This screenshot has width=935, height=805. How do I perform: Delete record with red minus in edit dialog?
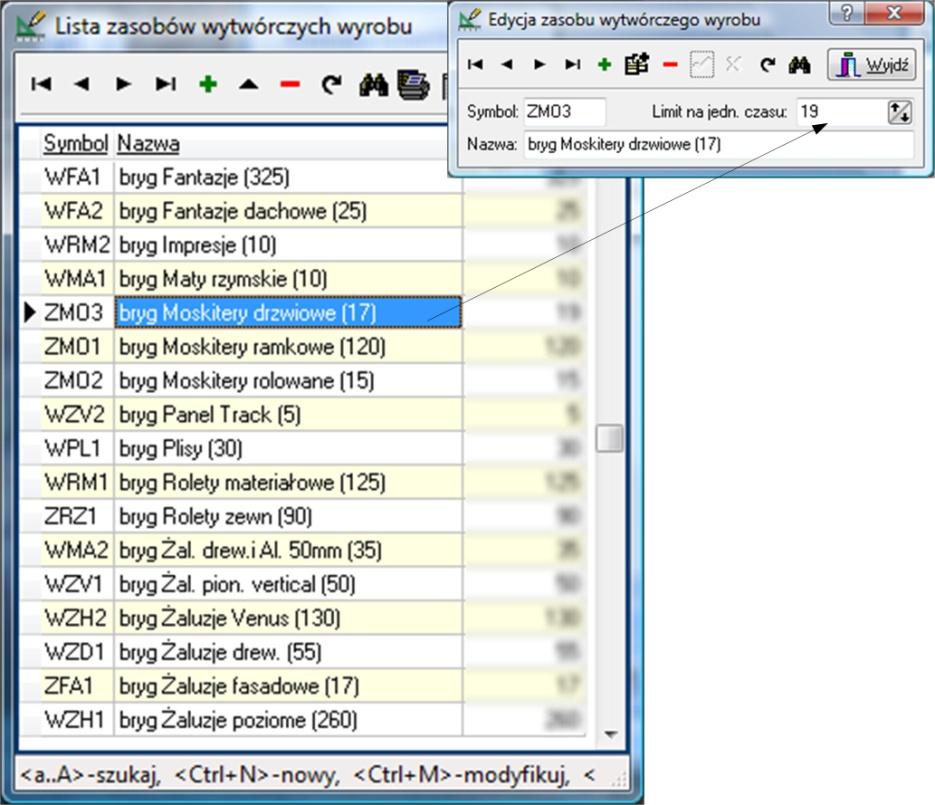click(x=670, y=64)
